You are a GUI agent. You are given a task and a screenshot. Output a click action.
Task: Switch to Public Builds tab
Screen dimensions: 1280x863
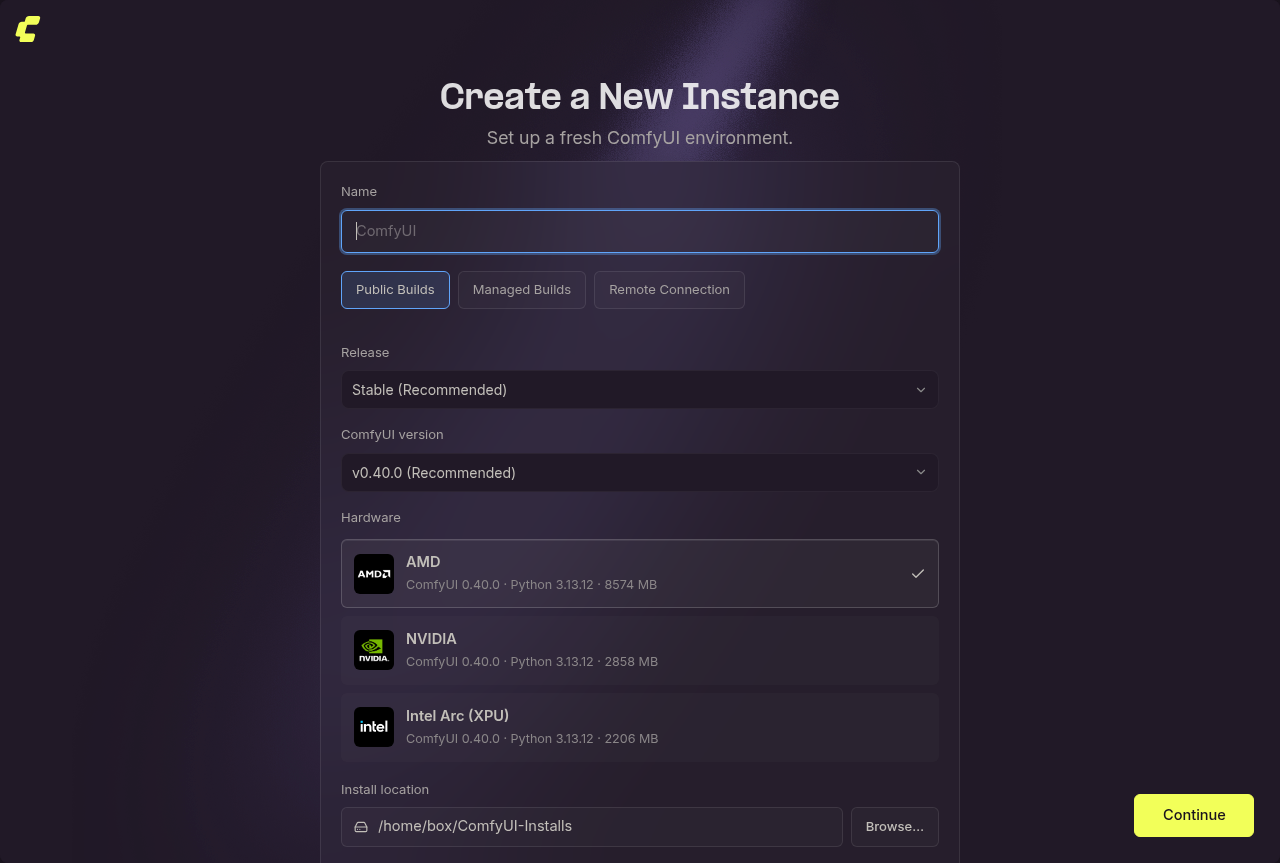point(395,290)
